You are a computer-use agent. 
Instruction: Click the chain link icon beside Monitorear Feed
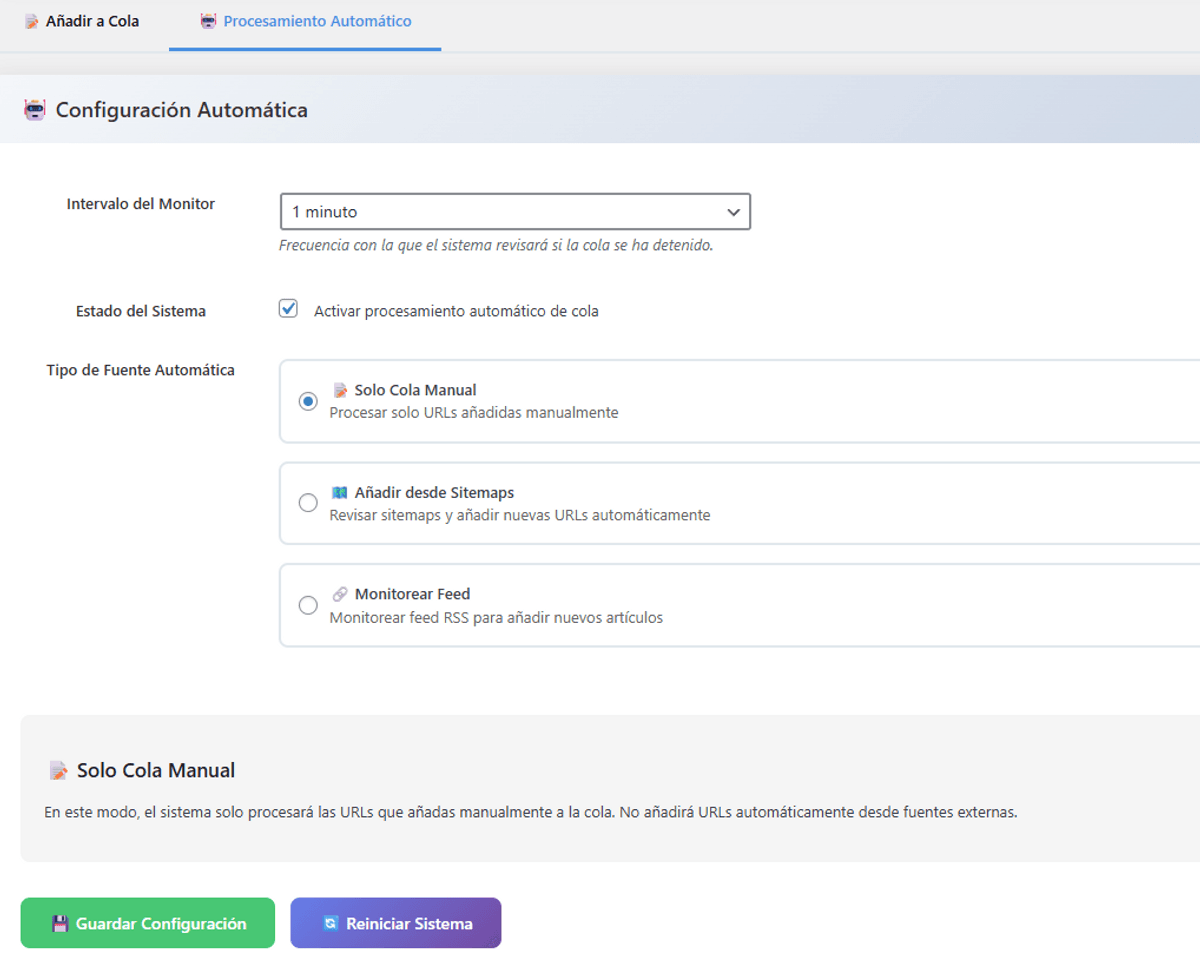click(x=340, y=594)
